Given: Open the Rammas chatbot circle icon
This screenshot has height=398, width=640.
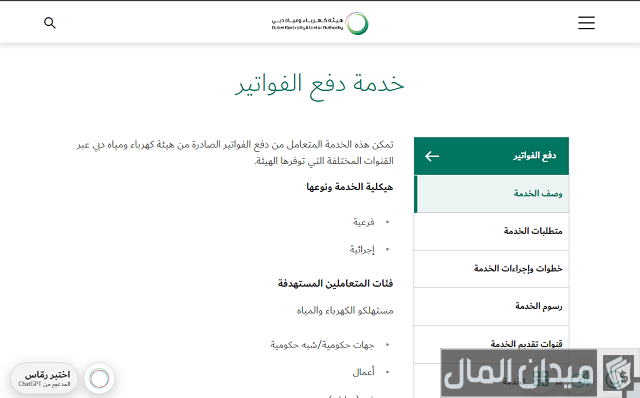Looking at the screenshot, I should click(99, 378).
